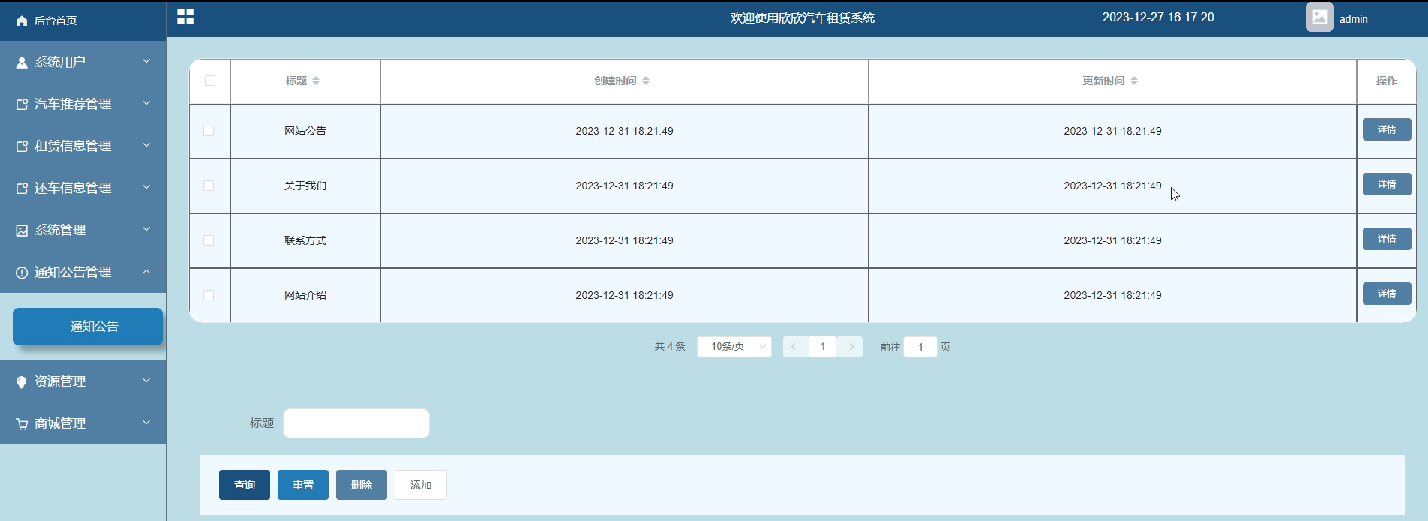This screenshot has width=1428, height=521.
Task: Expand 系统用户 with its chevron
Action: coord(147,62)
